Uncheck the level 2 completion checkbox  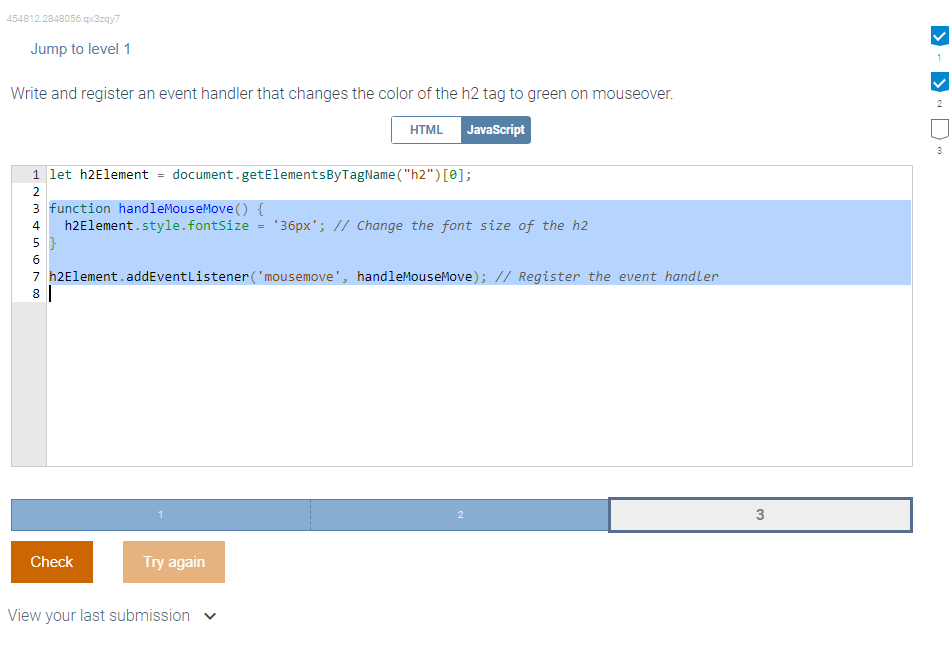pos(938,82)
